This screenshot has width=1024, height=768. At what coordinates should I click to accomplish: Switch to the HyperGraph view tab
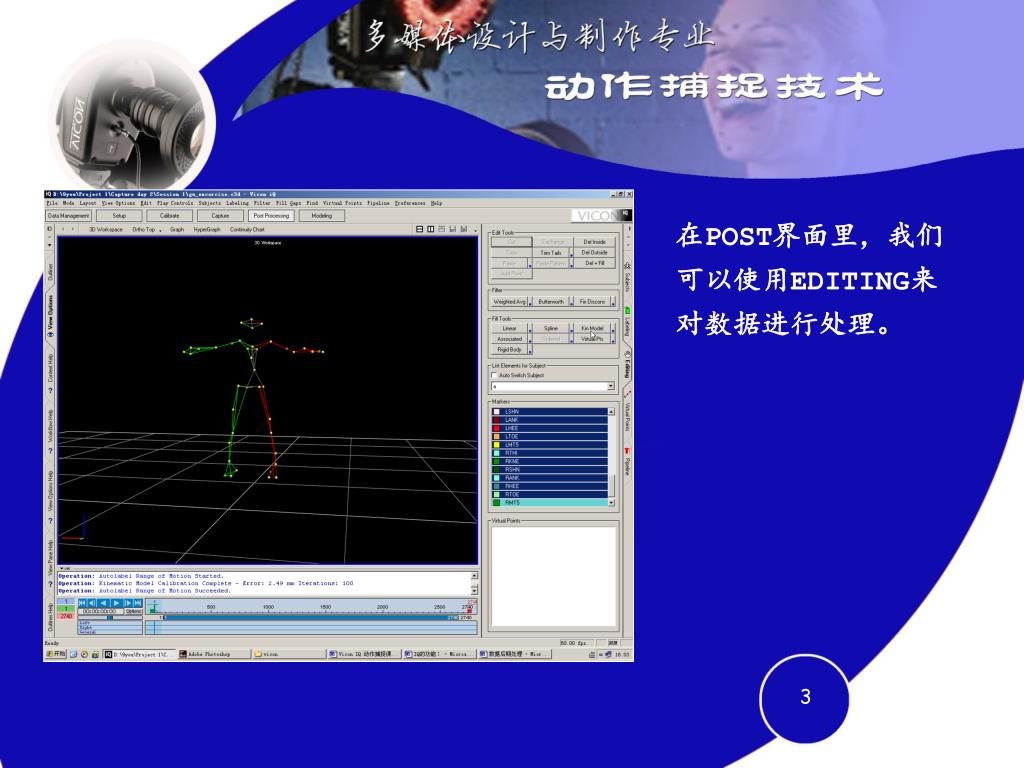207,230
